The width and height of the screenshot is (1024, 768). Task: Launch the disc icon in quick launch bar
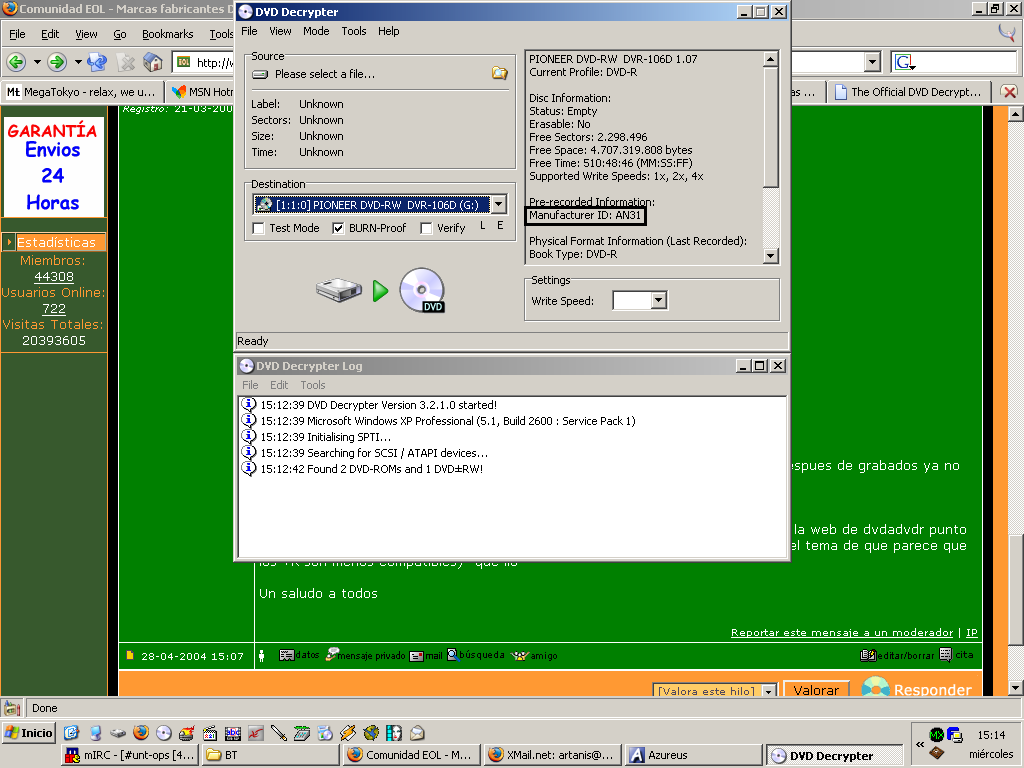163,733
